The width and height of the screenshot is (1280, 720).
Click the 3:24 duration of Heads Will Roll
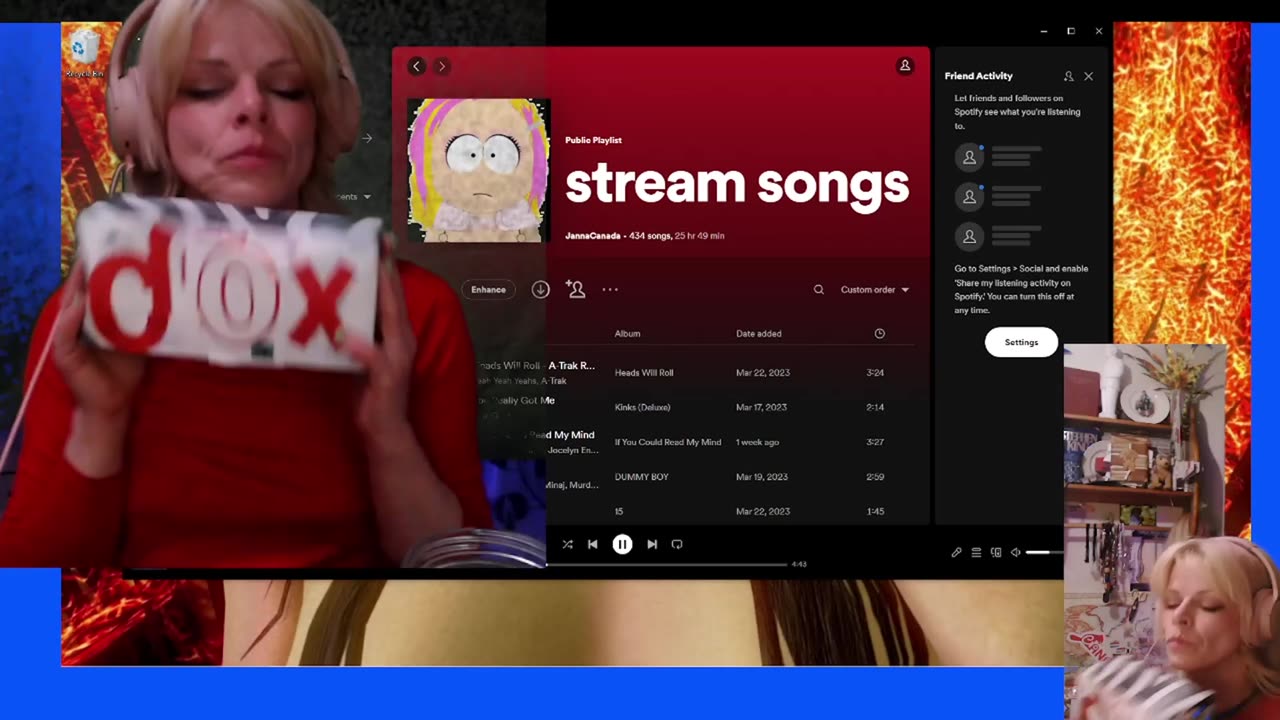(x=875, y=373)
